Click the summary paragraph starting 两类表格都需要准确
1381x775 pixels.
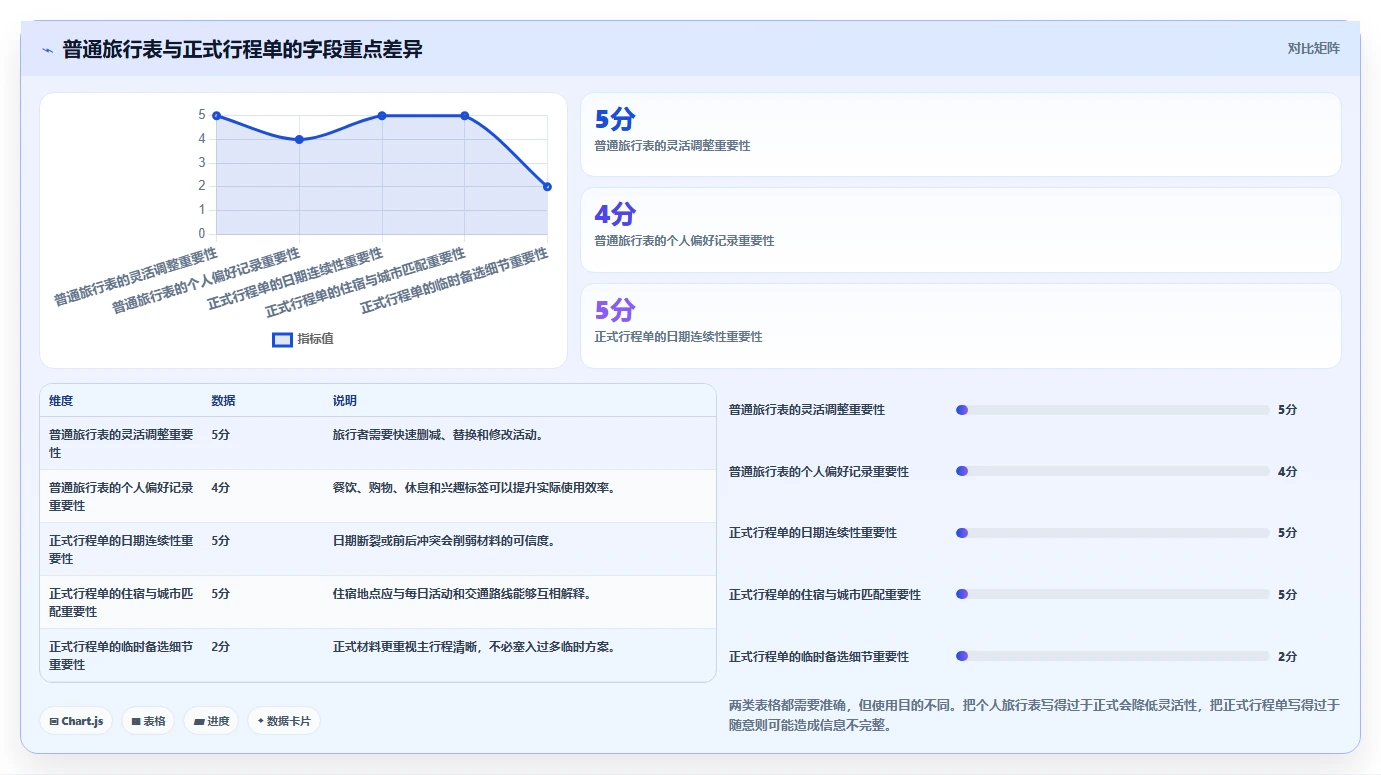1034,716
